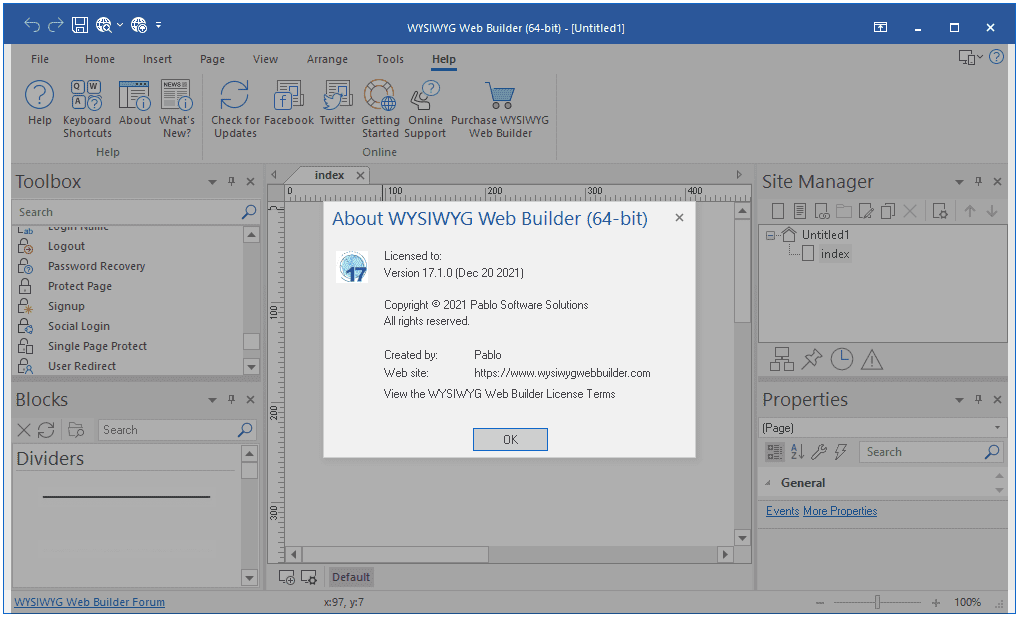The width and height of the screenshot is (1017, 617).
Task: Switch to the Home ribbon tab
Action: [x=100, y=59]
